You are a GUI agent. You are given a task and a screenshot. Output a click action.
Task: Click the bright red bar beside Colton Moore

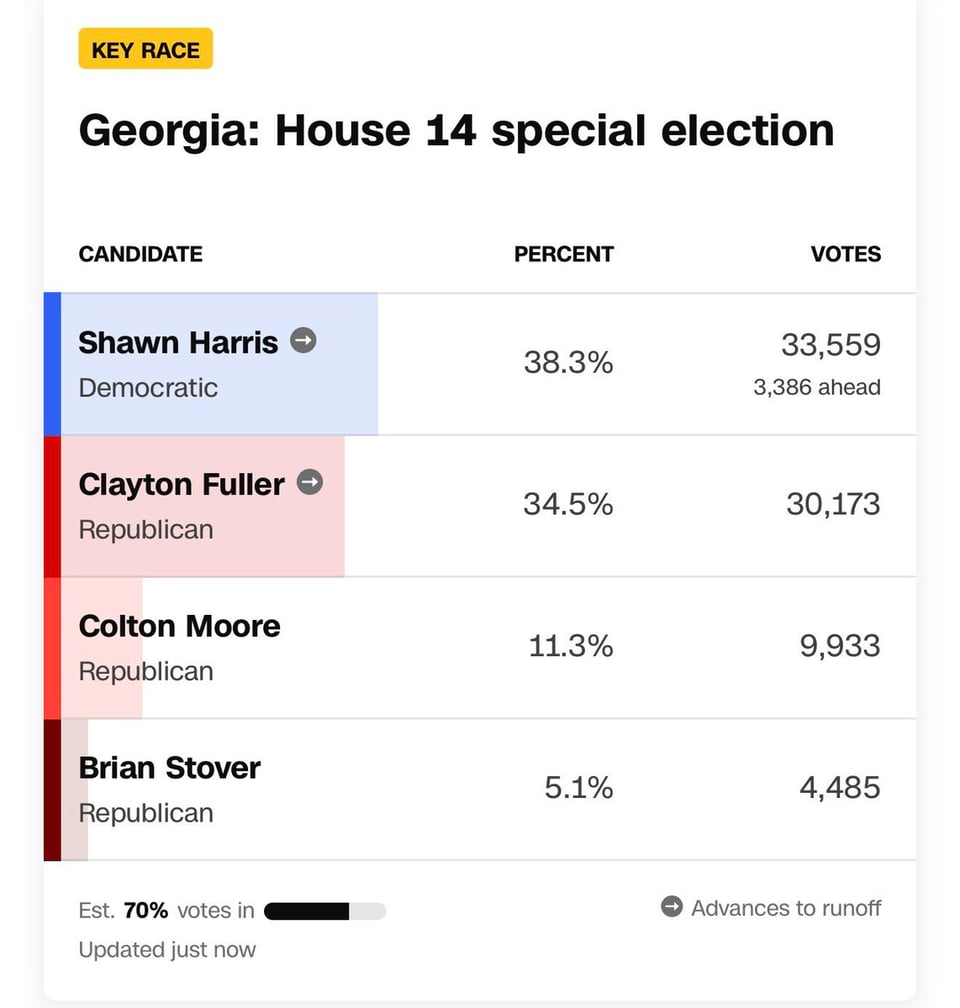51,647
